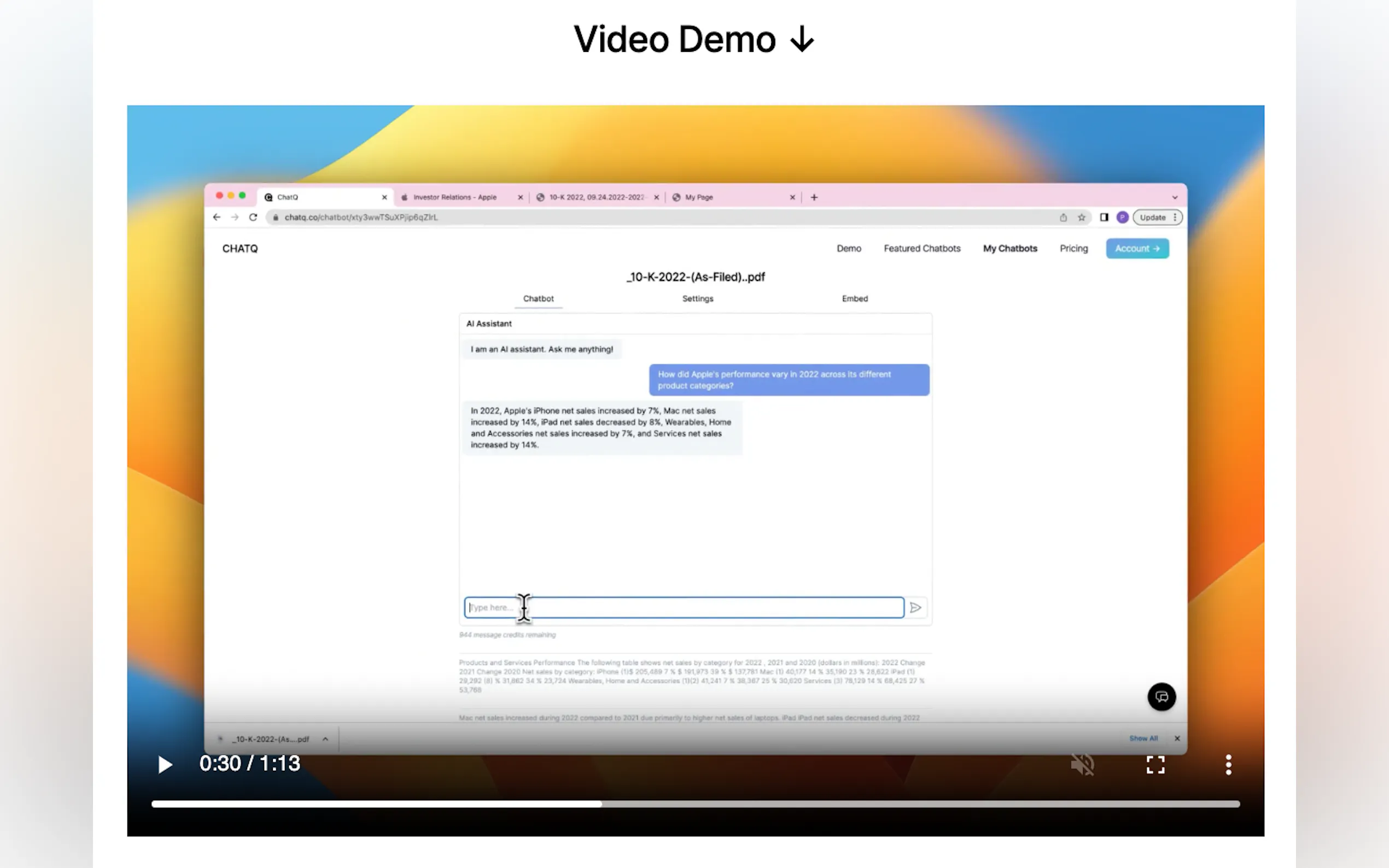Click the CHATQ logo
Image resolution: width=1389 pixels, height=868 pixels.
240,249
